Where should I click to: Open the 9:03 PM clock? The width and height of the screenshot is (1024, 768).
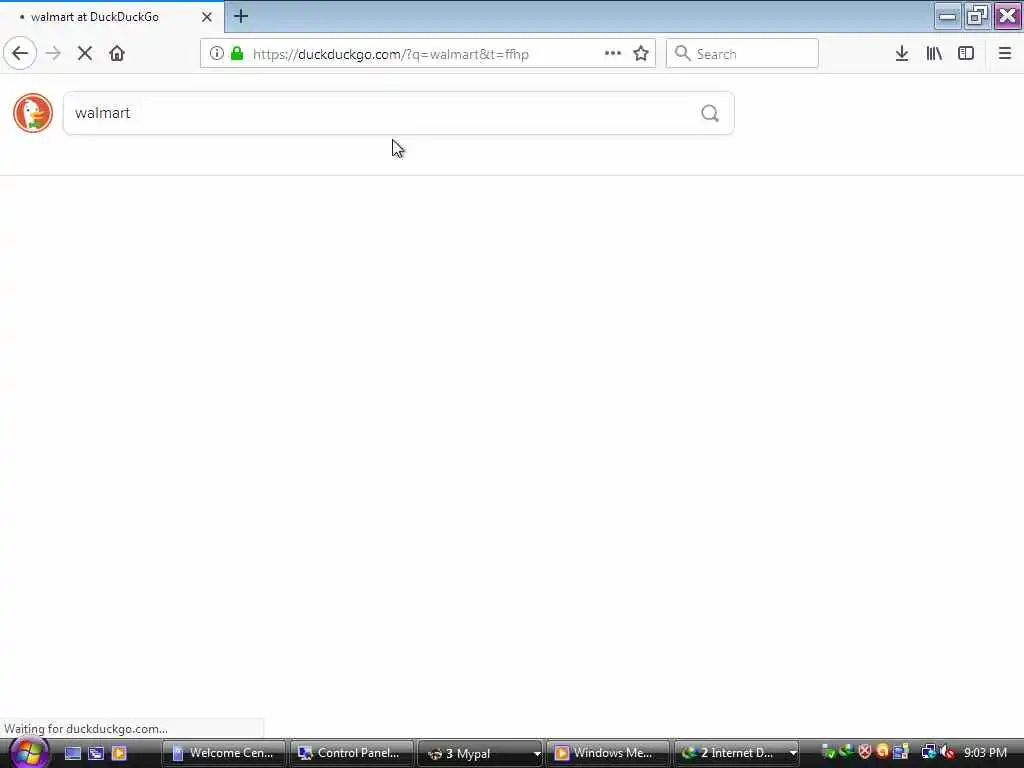985,753
